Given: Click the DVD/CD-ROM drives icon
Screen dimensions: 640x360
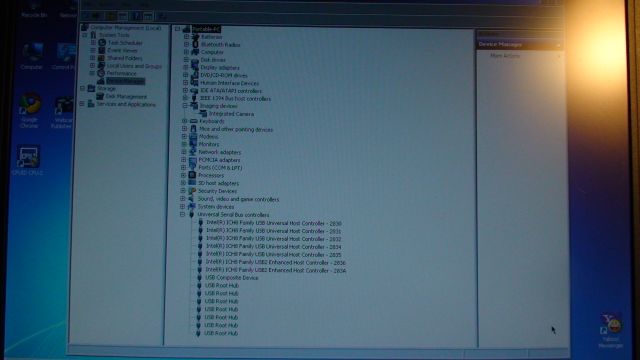Looking at the screenshot, I should coord(195,75).
